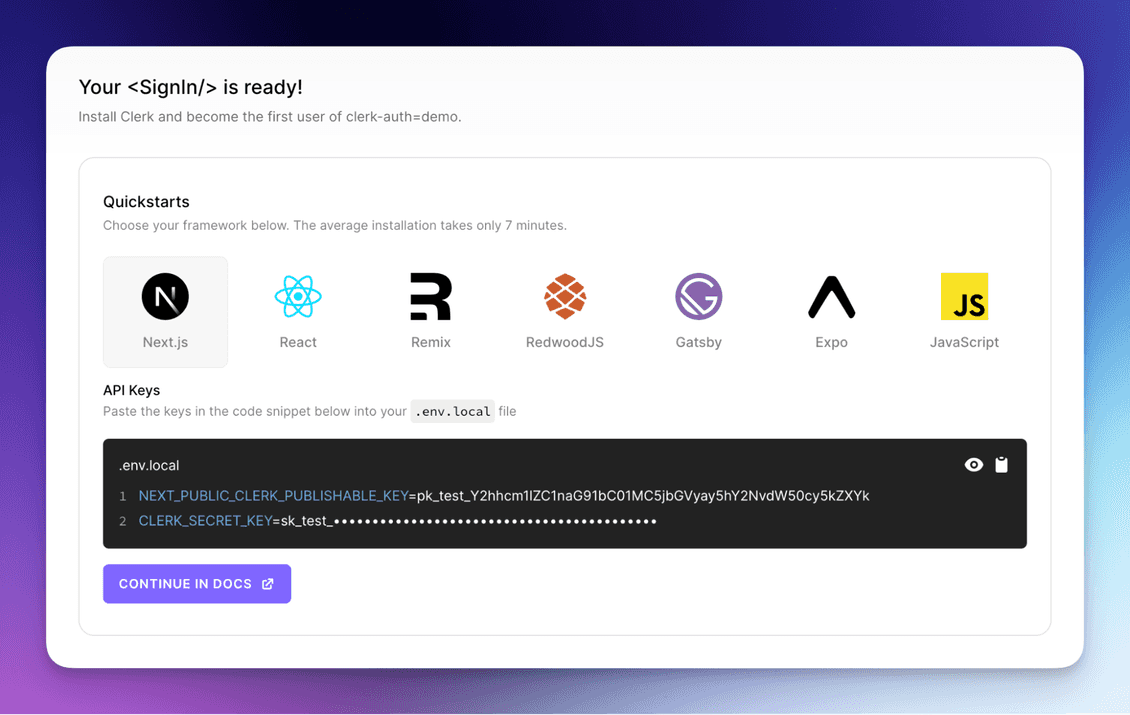Click the .env.local inline code badge
The width and height of the screenshot is (1130, 715).
[452, 410]
